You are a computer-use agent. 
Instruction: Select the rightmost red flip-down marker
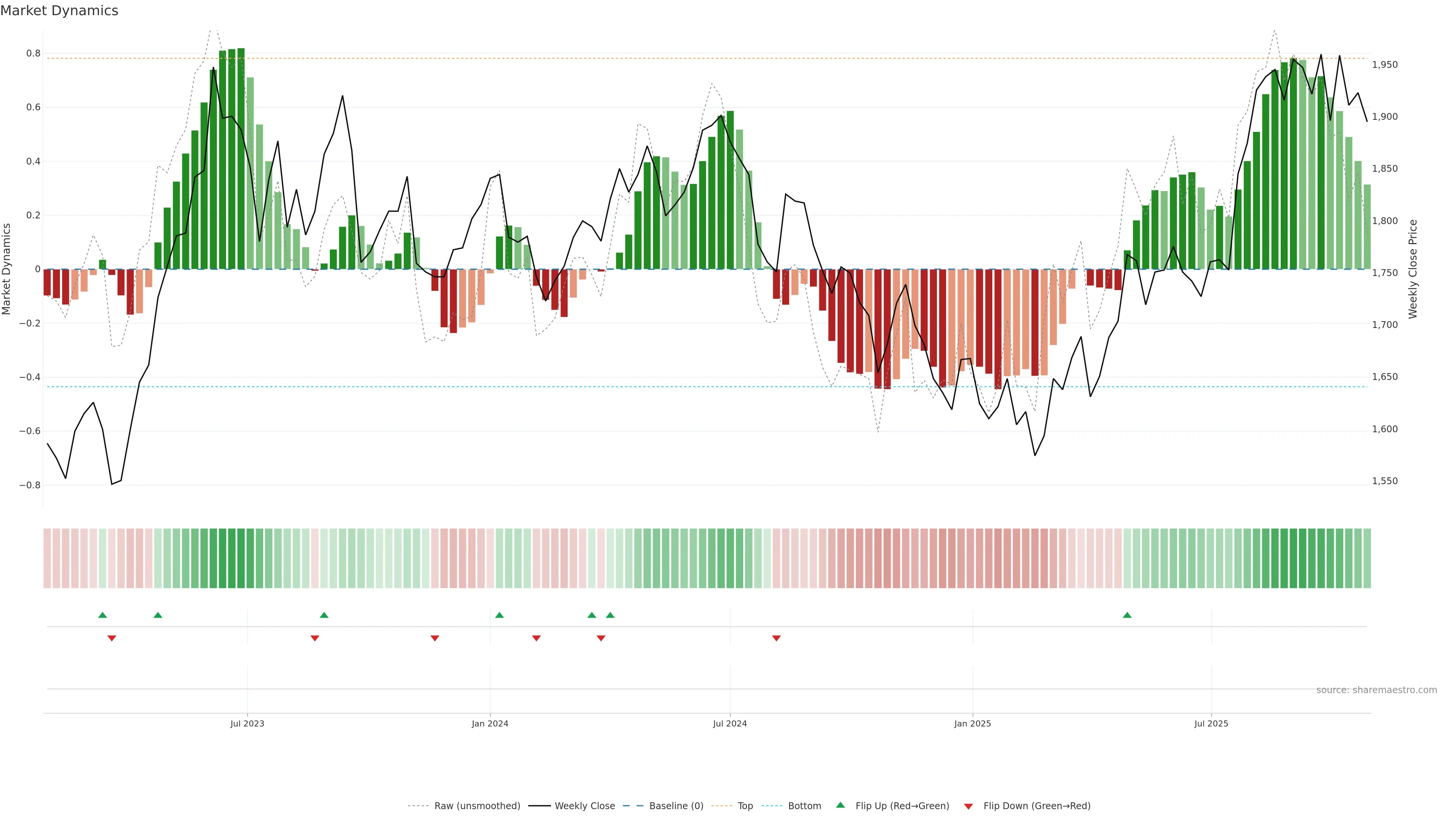[777, 638]
